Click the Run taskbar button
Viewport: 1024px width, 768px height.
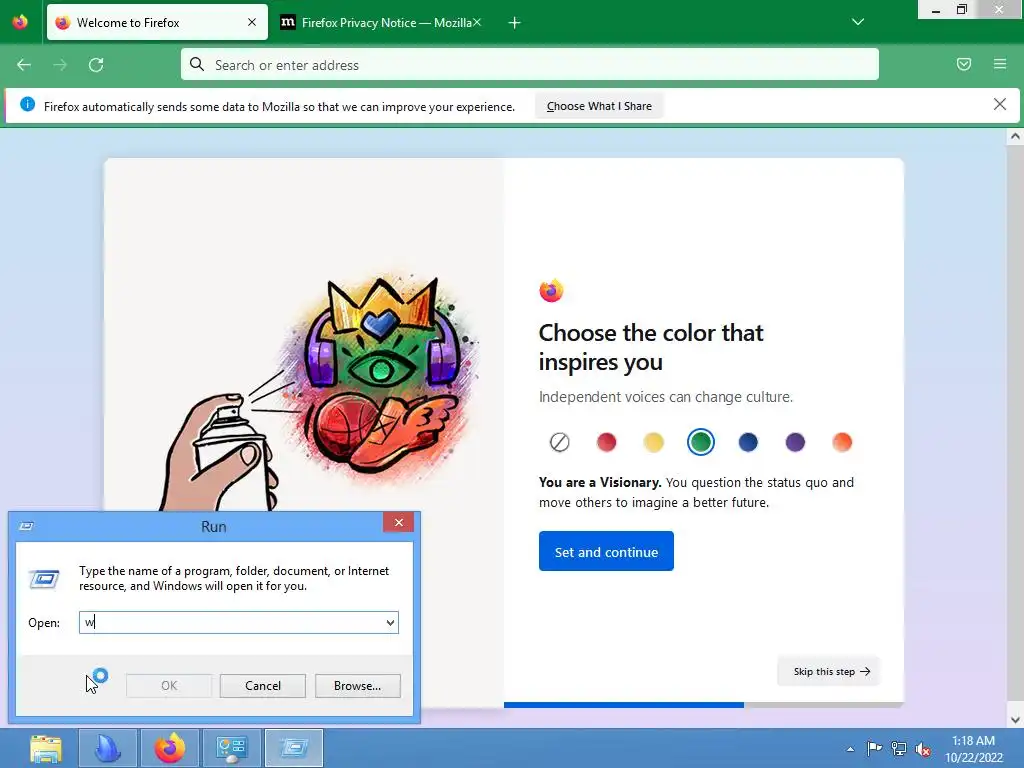[294, 748]
